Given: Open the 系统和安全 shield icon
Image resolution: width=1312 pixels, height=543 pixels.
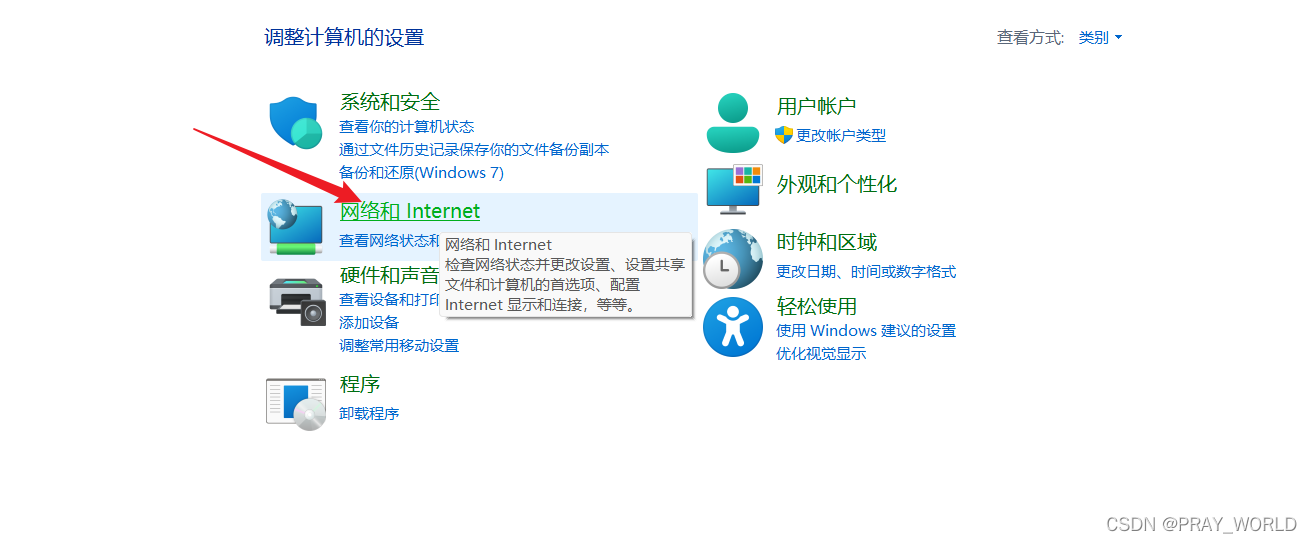Looking at the screenshot, I should 295,123.
